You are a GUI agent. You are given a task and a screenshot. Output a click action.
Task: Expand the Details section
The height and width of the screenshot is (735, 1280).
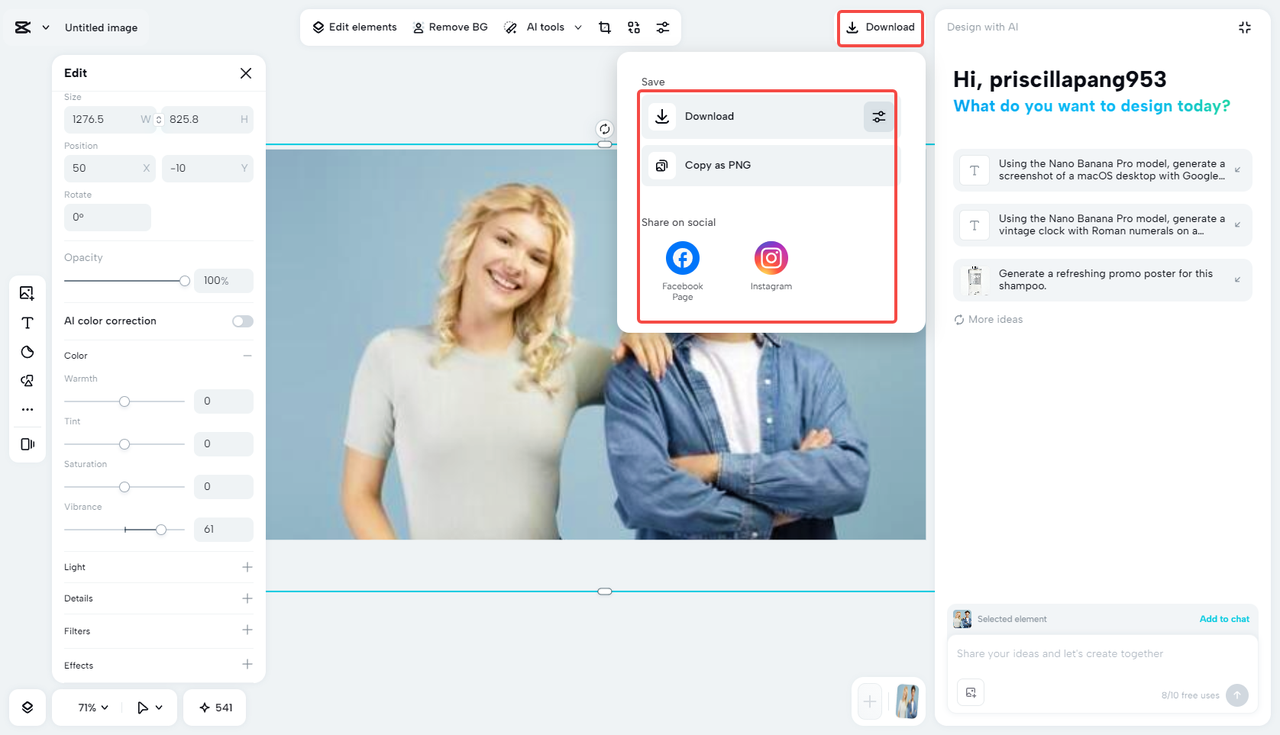click(247, 598)
